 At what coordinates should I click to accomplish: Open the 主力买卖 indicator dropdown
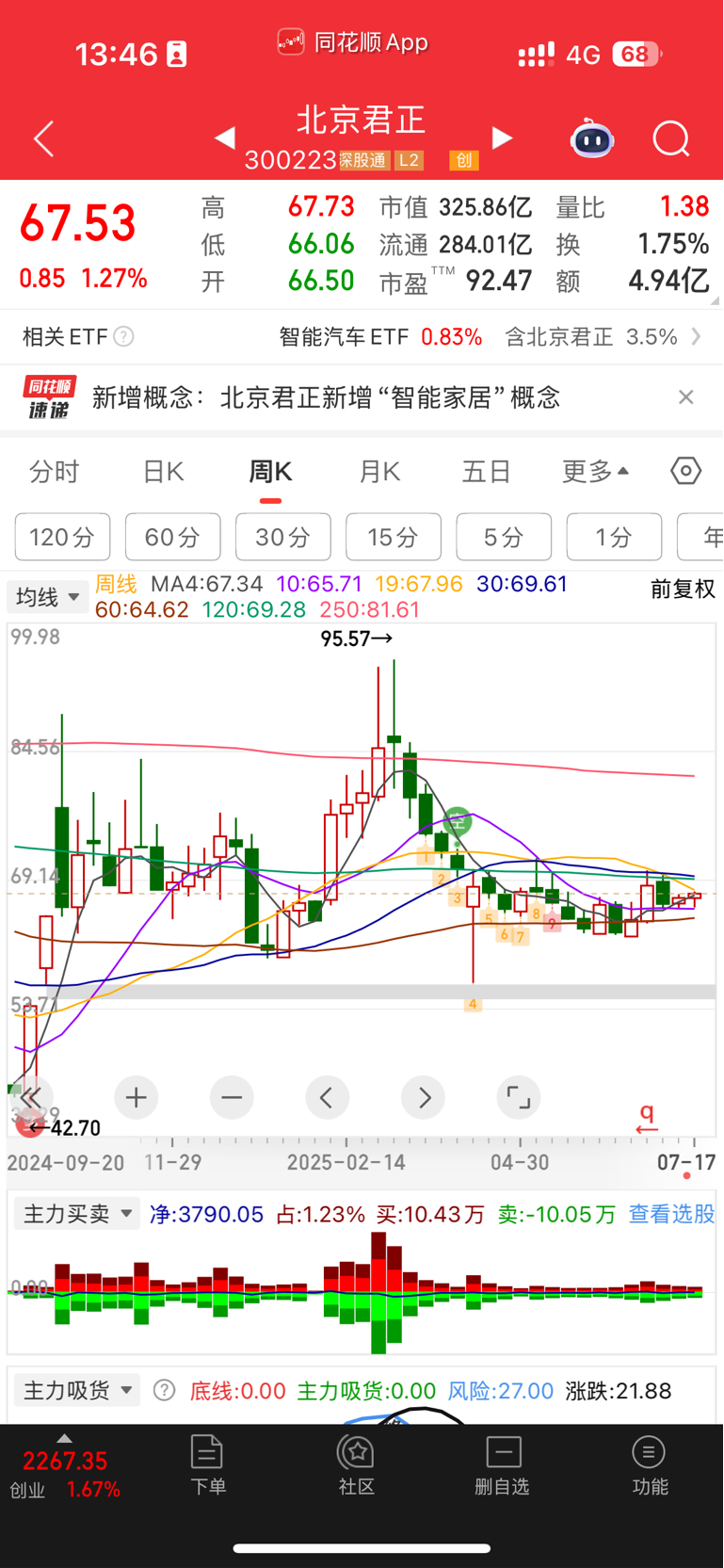[77, 1214]
